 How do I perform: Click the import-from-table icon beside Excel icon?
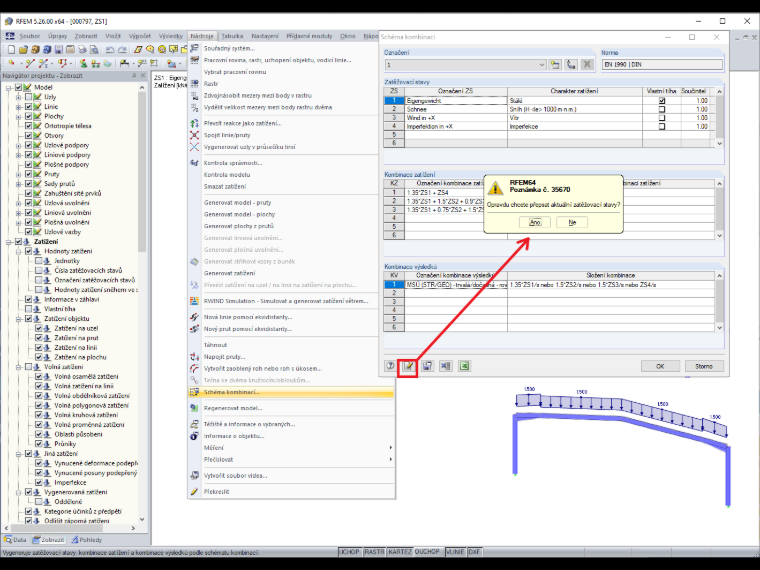[445, 366]
